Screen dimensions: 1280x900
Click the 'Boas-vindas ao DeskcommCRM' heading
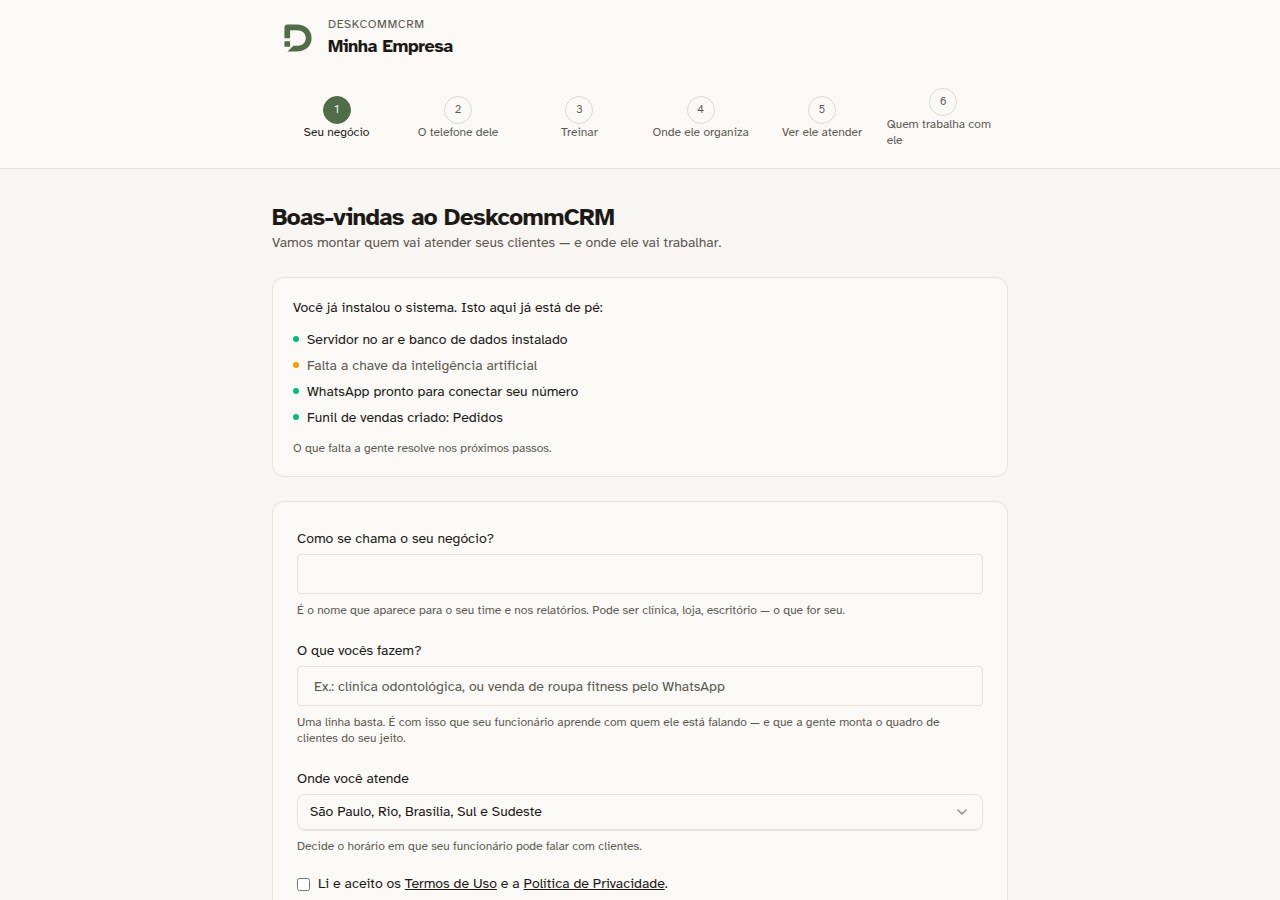pyautogui.click(x=443, y=217)
